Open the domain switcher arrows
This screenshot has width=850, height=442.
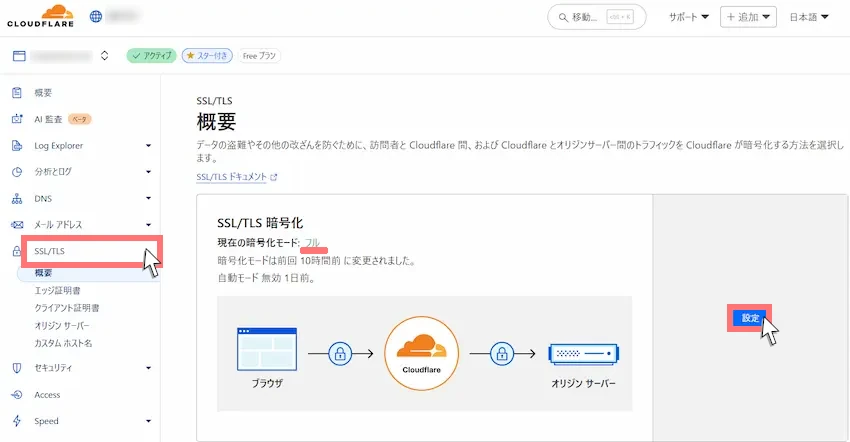(x=105, y=55)
